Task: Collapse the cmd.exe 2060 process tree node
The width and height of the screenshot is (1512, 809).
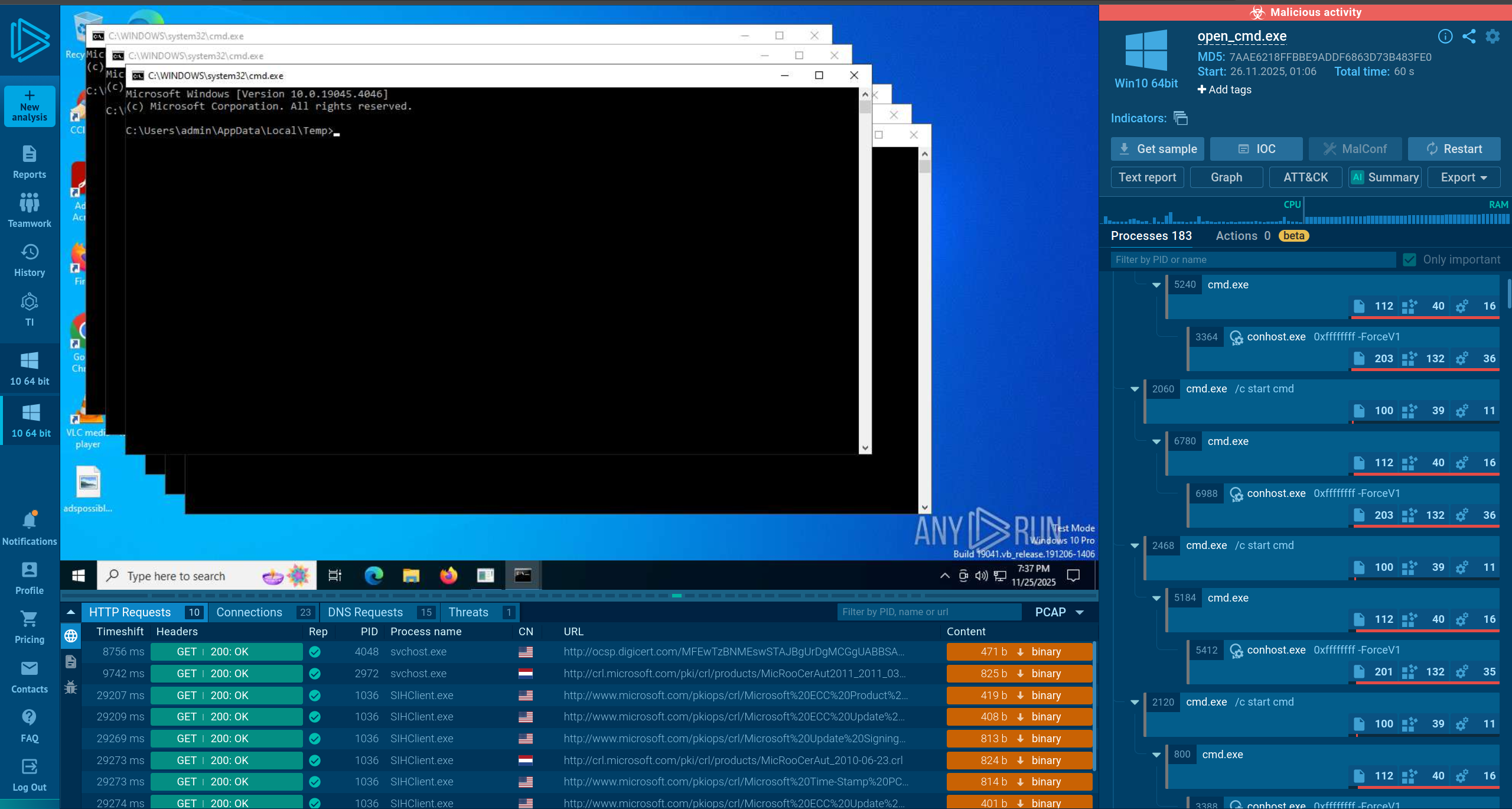Action: pos(1135,389)
